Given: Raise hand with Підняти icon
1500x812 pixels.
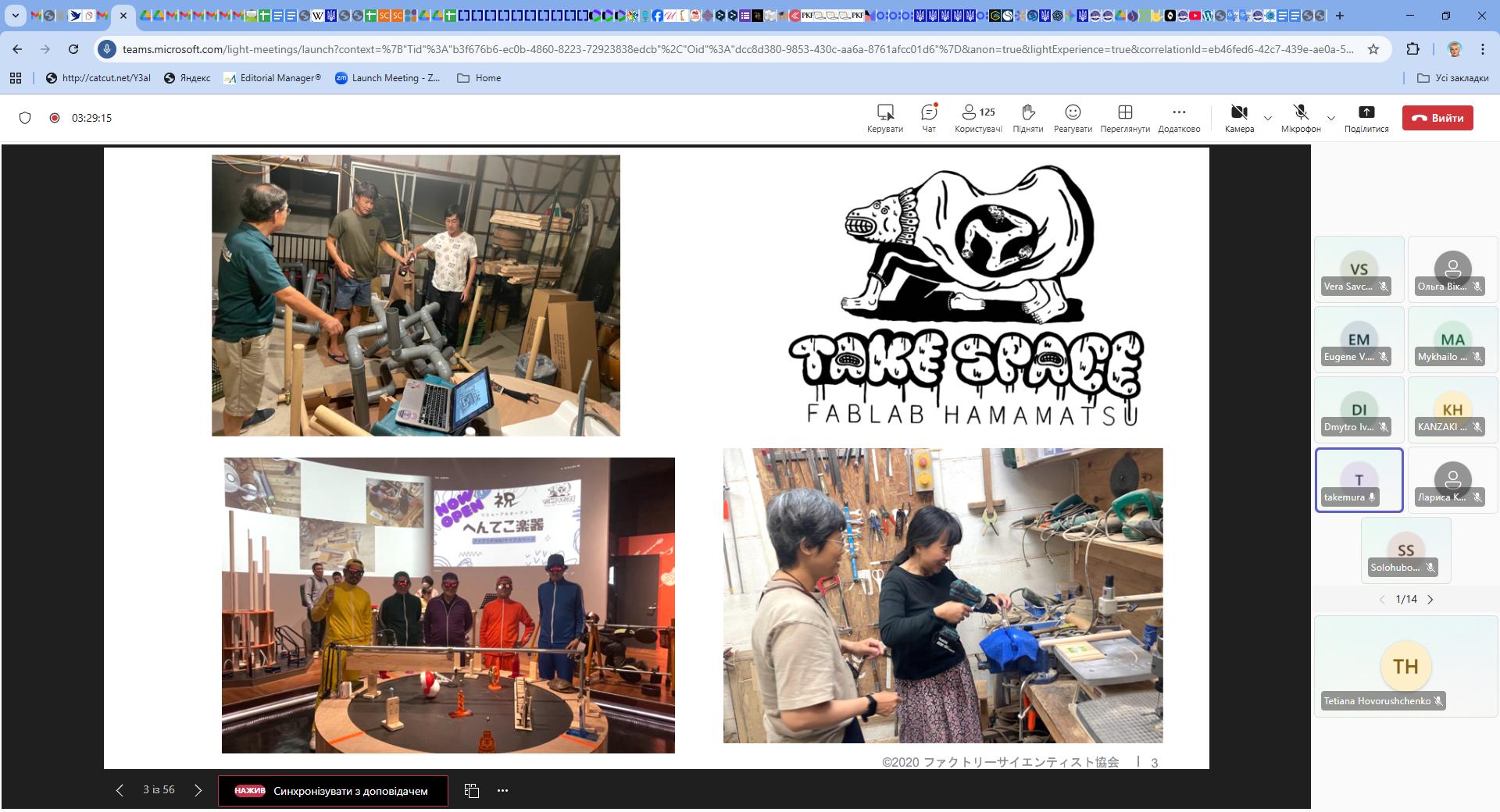Looking at the screenshot, I should [1027, 118].
